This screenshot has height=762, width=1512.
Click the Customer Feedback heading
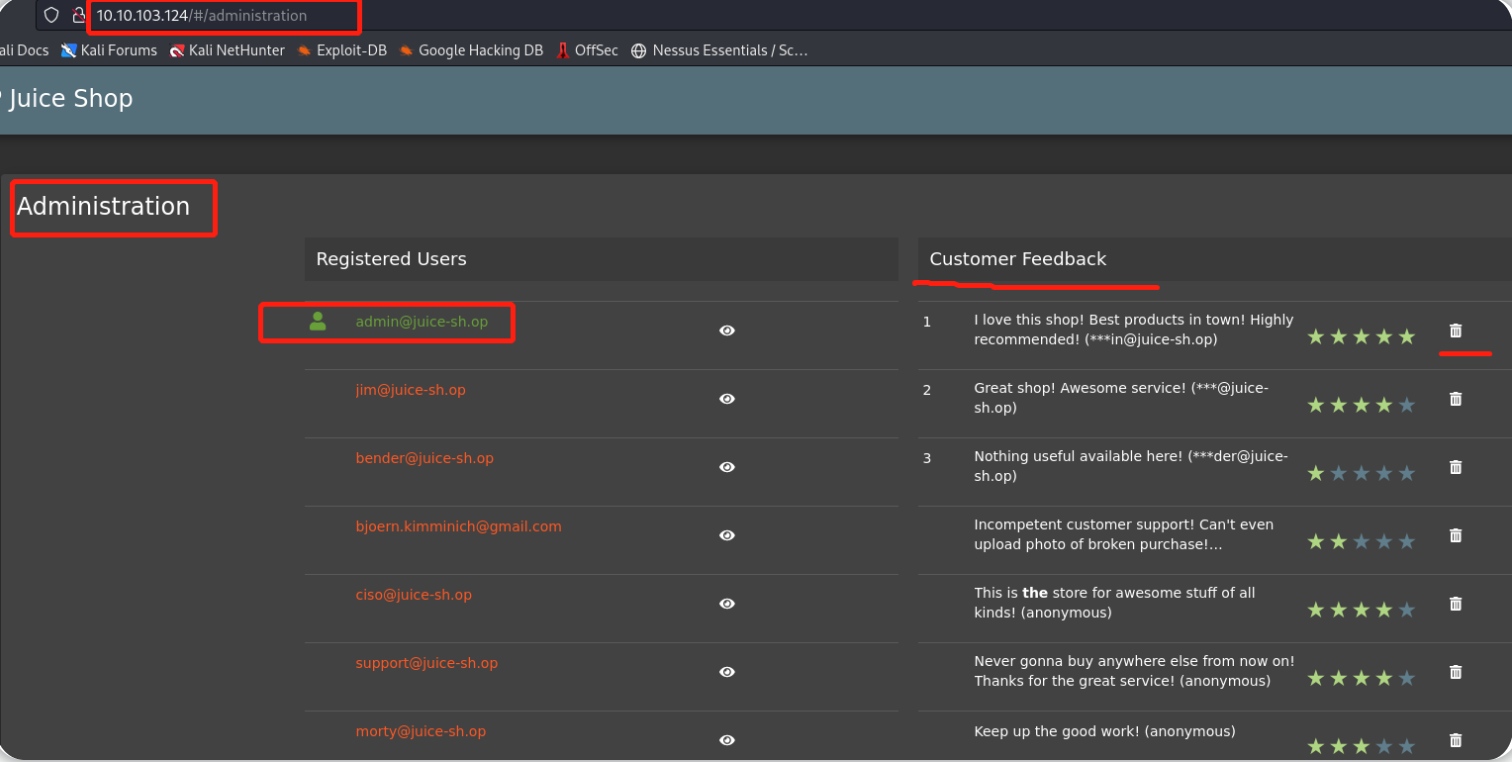click(1018, 259)
